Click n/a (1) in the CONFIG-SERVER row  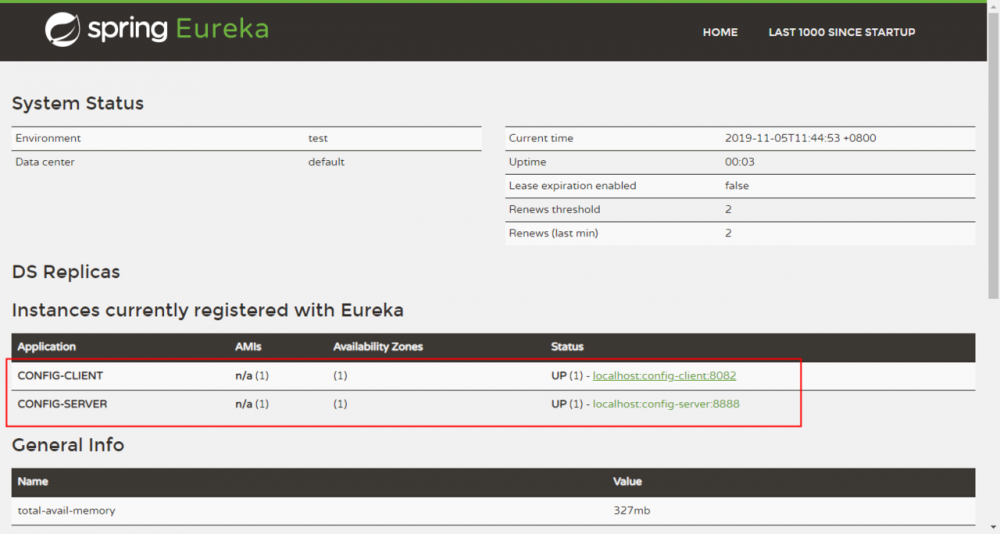[x=252, y=404]
